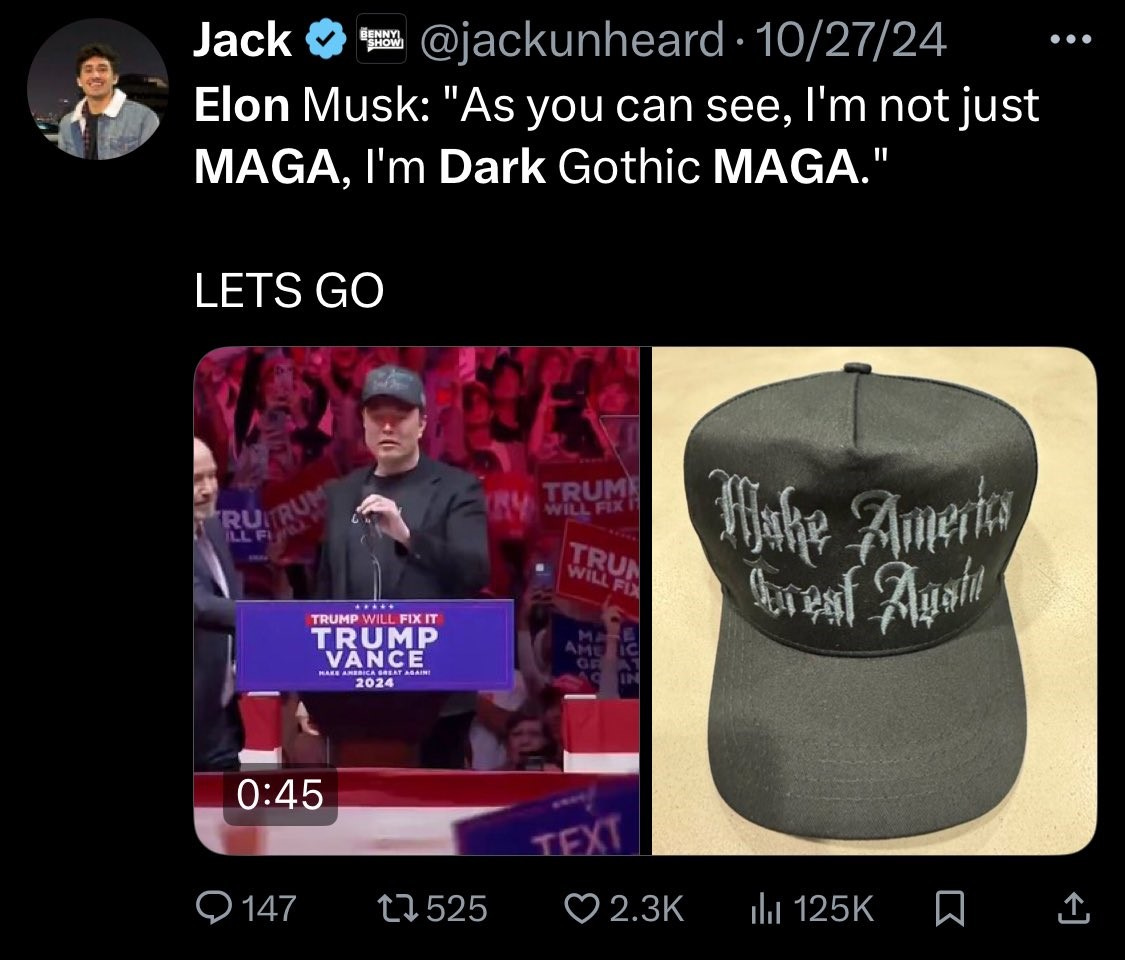This screenshot has height=960, width=1125.
Task: Click the blue verified checkmark badge
Action: 326,40
